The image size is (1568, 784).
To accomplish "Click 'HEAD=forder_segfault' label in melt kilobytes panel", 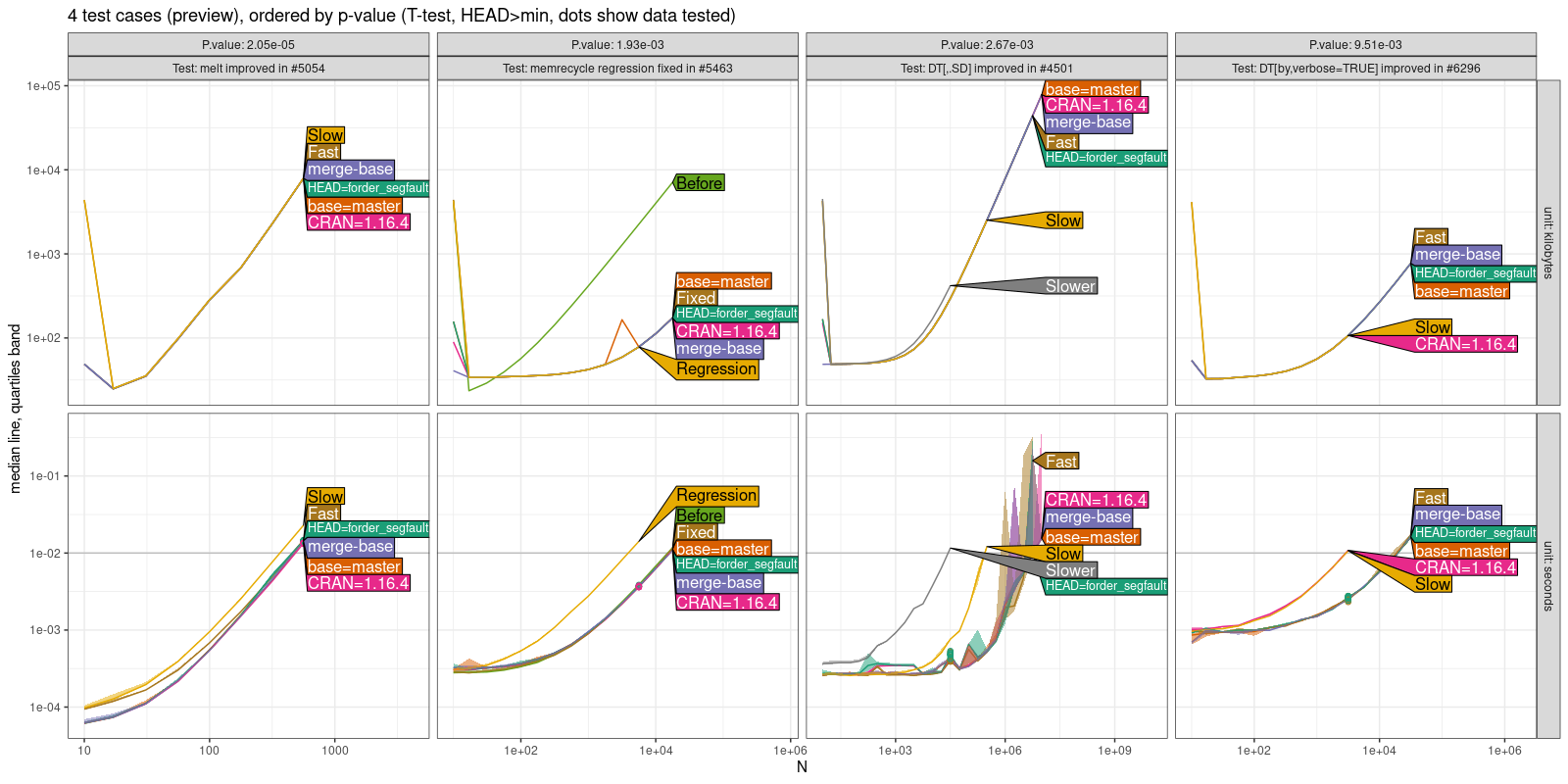I will tap(367, 188).
